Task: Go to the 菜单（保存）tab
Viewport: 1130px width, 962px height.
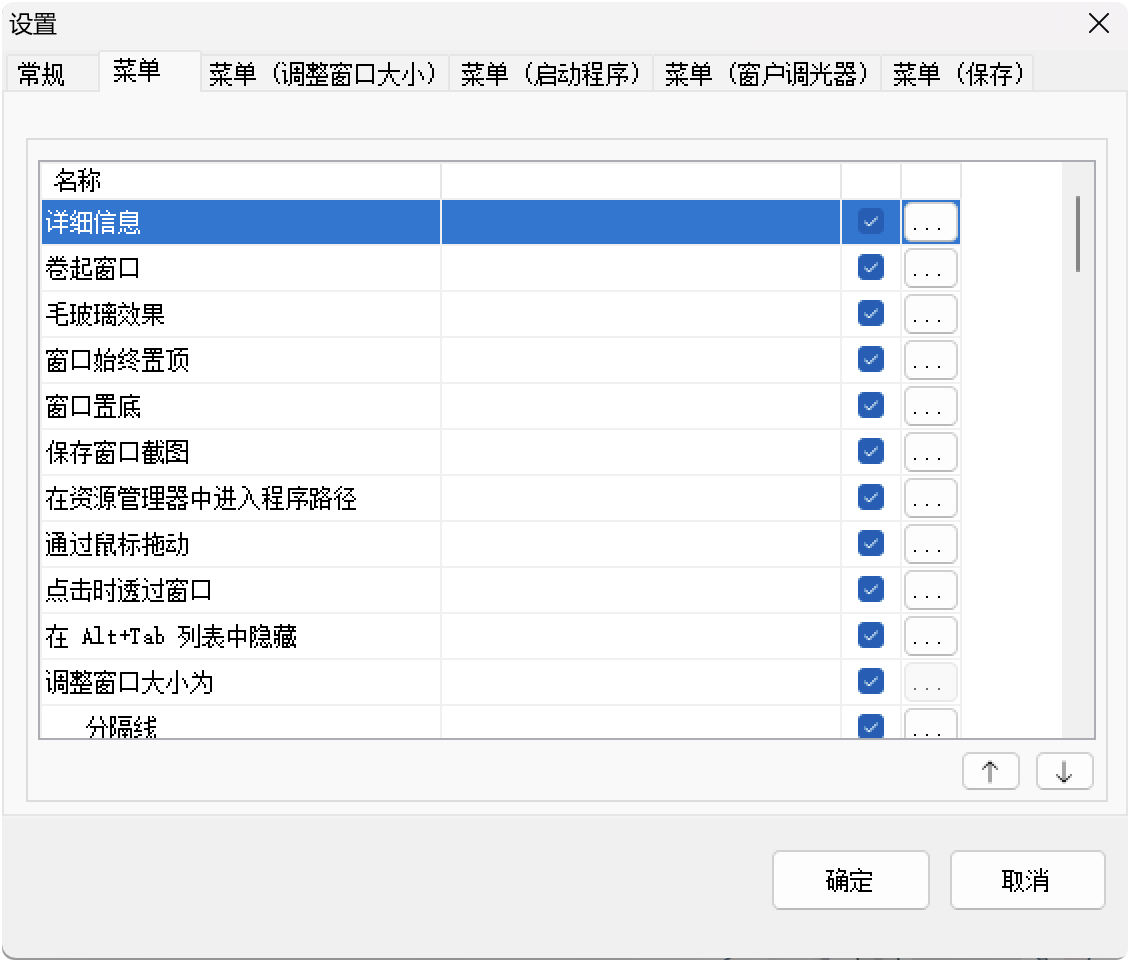Action: [x=959, y=75]
